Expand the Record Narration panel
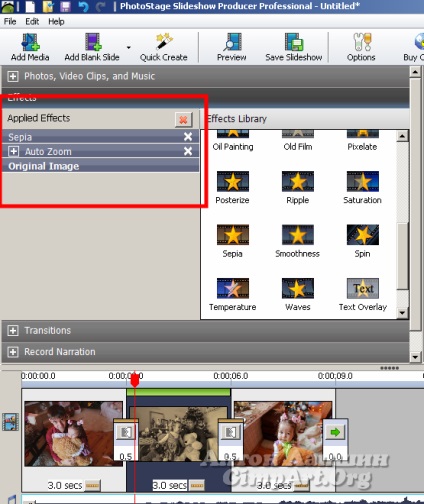The height and width of the screenshot is (504, 424). coord(13,352)
